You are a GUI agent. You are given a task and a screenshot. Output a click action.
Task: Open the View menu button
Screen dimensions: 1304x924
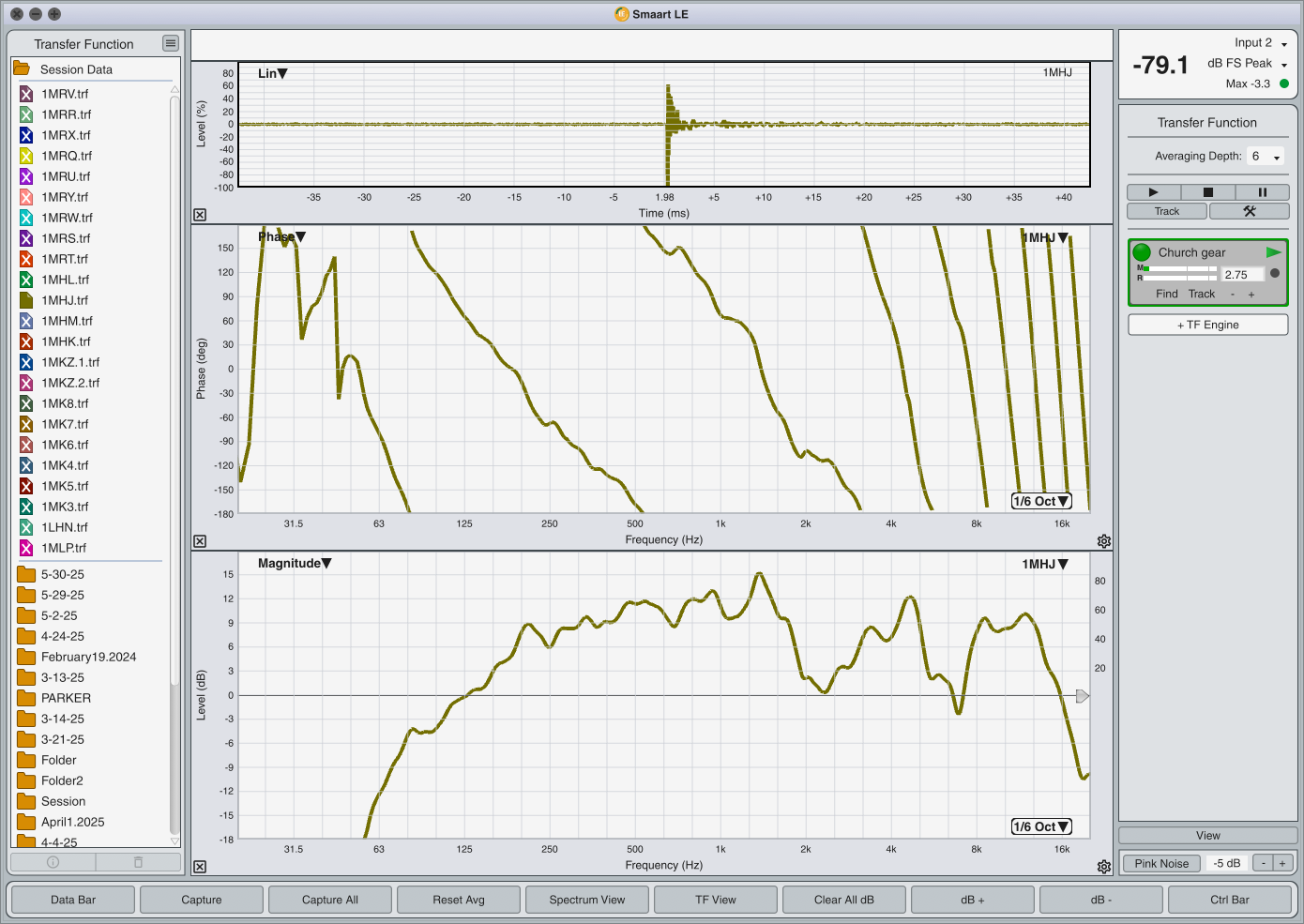[1208, 835]
